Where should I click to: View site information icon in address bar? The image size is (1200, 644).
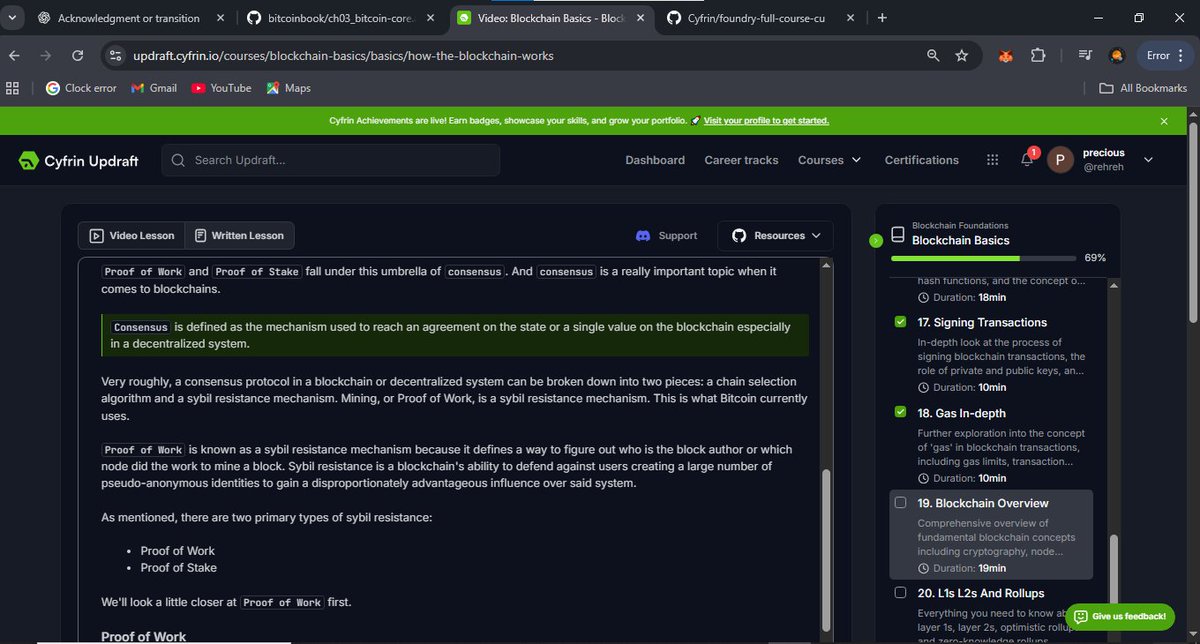[115, 56]
